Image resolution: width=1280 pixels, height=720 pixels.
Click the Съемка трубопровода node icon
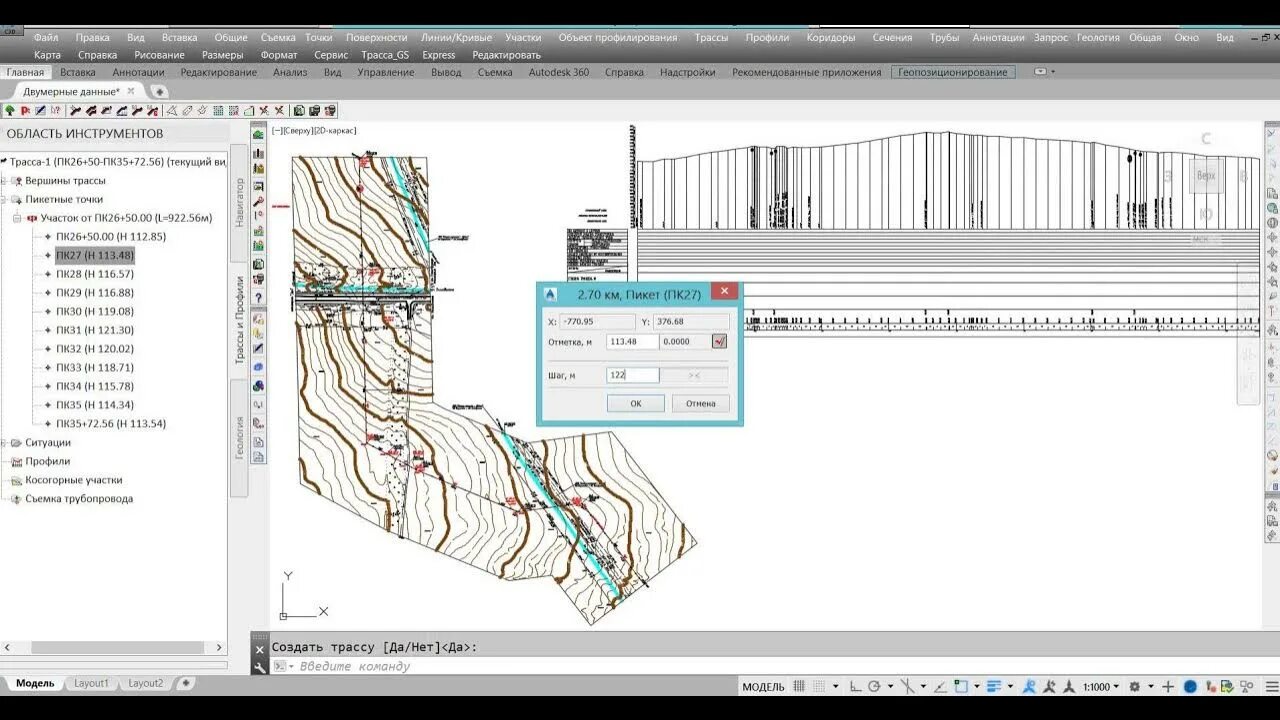[16, 499]
